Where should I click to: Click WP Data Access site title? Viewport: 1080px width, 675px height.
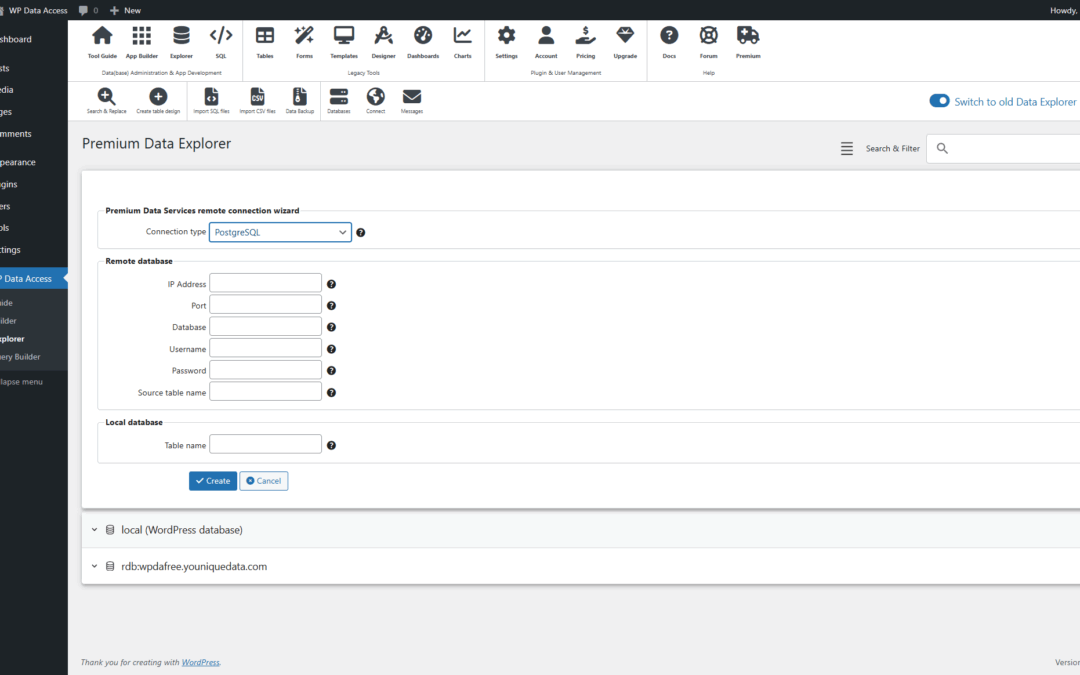tap(37, 10)
